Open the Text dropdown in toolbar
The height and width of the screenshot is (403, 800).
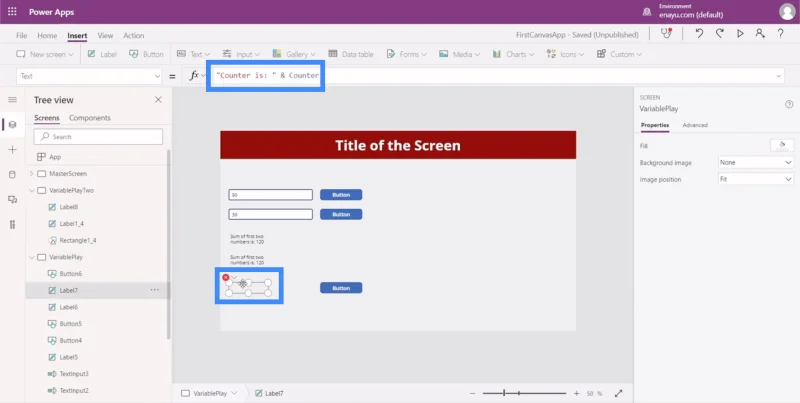[x=193, y=54]
